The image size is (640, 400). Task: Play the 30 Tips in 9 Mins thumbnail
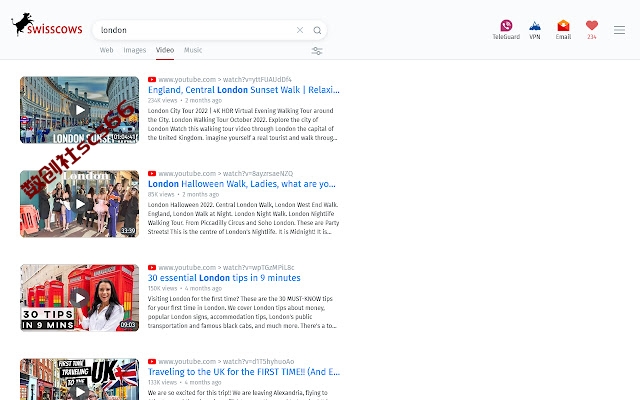(80, 298)
